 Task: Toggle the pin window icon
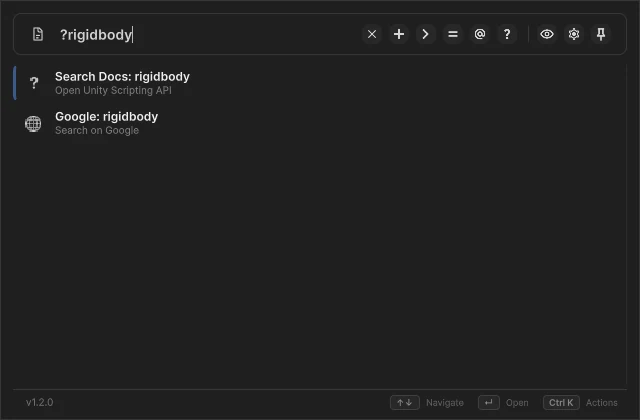coord(601,34)
